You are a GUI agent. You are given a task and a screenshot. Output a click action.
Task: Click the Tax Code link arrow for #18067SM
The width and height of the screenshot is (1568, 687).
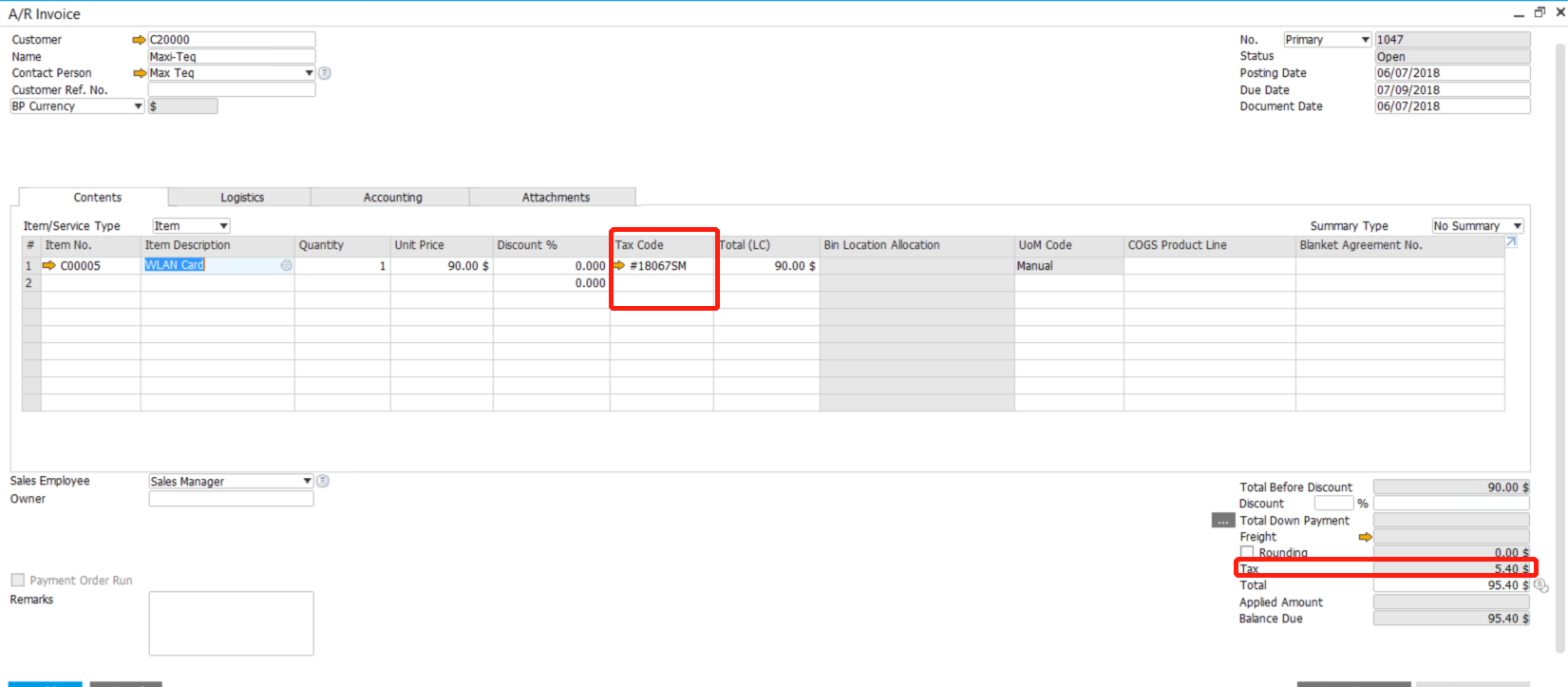point(619,266)
